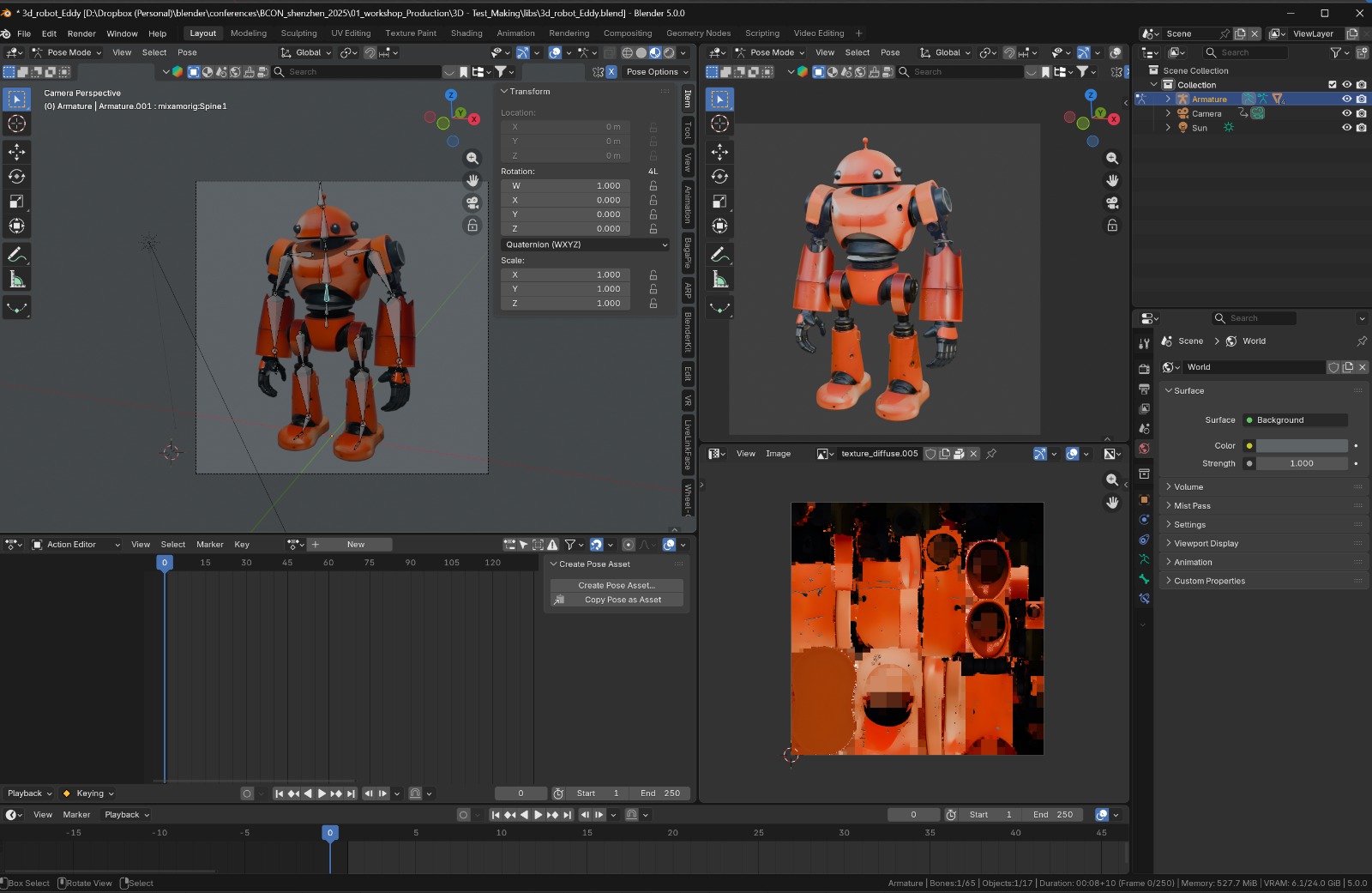Viewport: 1372px width, 893px height.
Task: Open Action Editor mode dropdown
Action: (76, 545)
